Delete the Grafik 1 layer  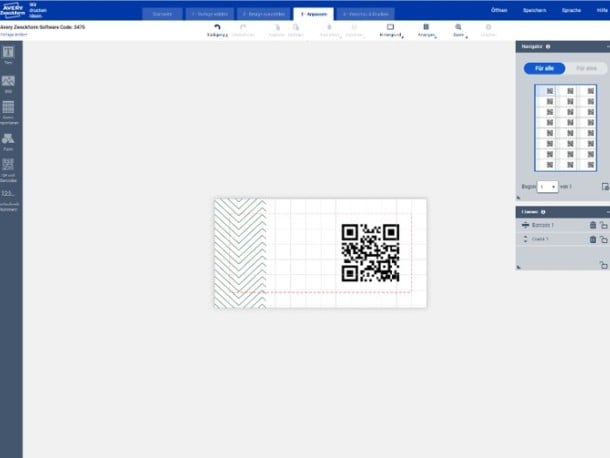tap(593, 239)
